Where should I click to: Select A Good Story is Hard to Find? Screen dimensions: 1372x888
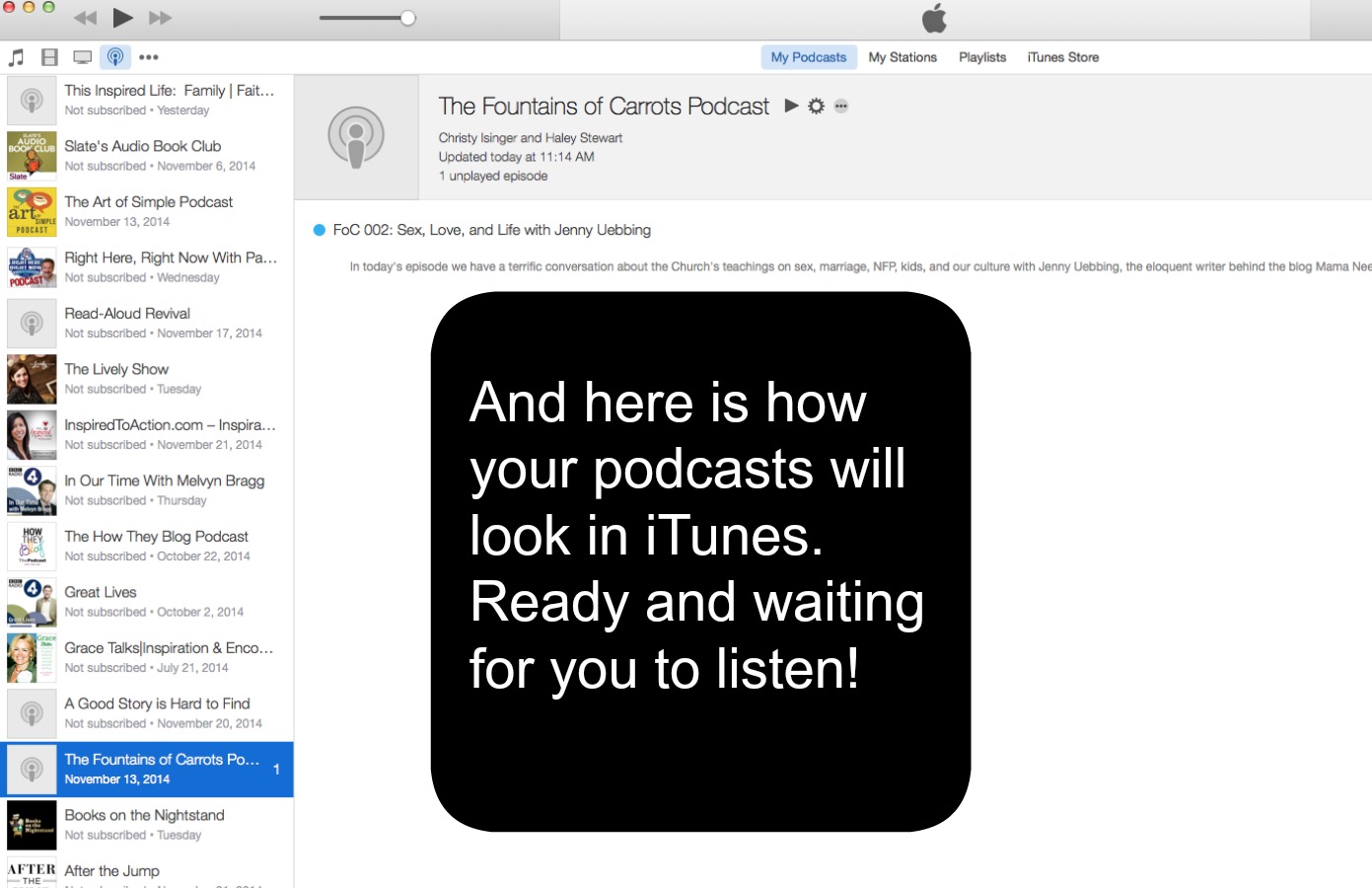(x=147, y=712)
